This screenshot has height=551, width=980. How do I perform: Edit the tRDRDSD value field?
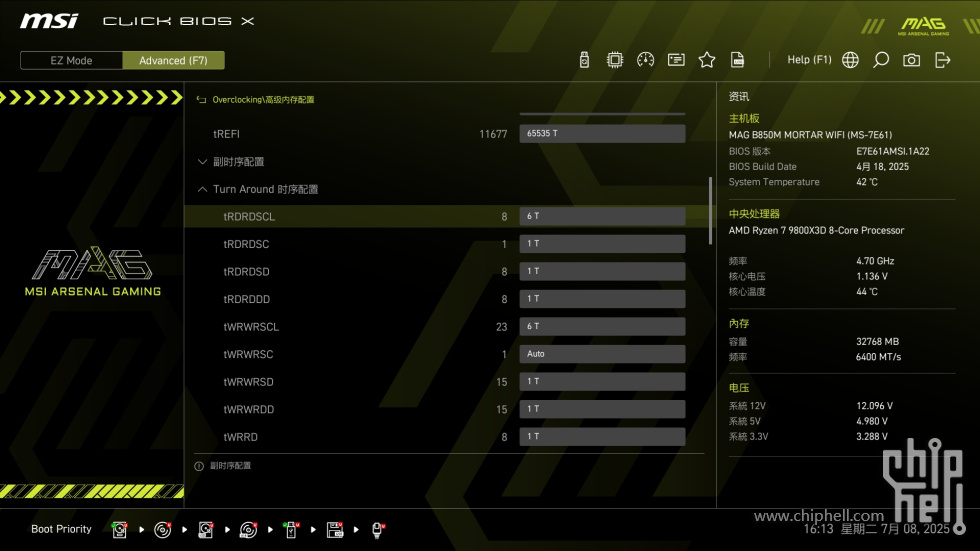tap(602, 271)
